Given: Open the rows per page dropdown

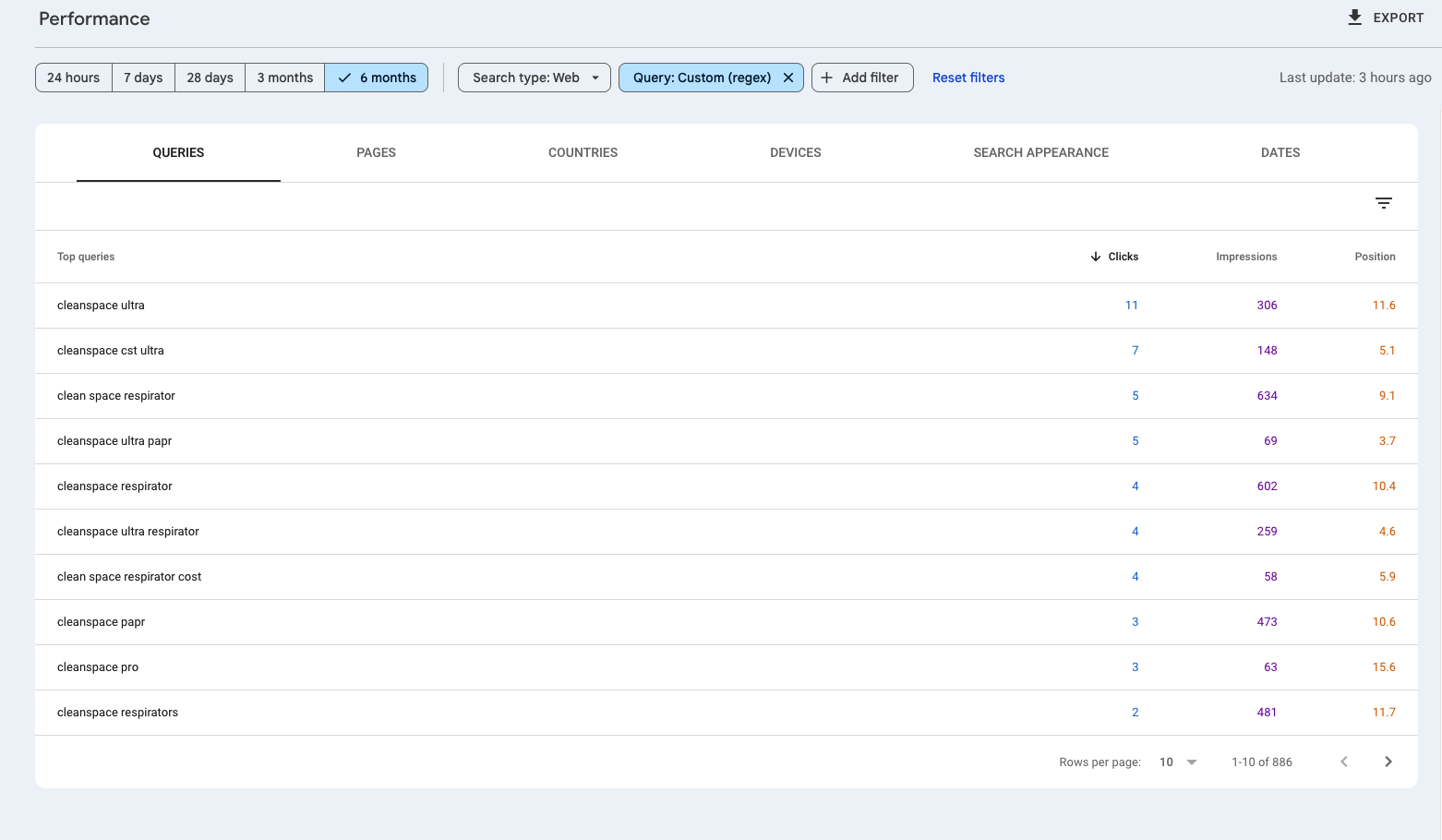Looking at the screenshot, I should click(1178, 762).
